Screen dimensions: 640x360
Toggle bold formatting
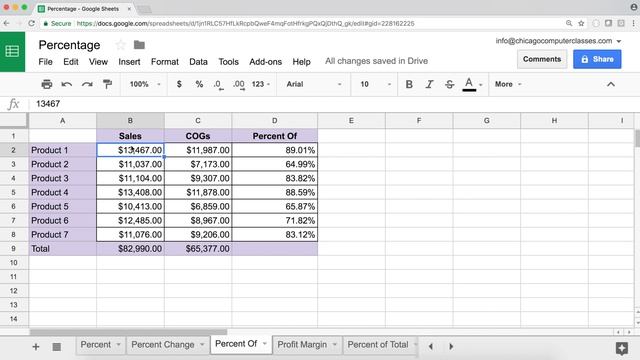point(409,84)
